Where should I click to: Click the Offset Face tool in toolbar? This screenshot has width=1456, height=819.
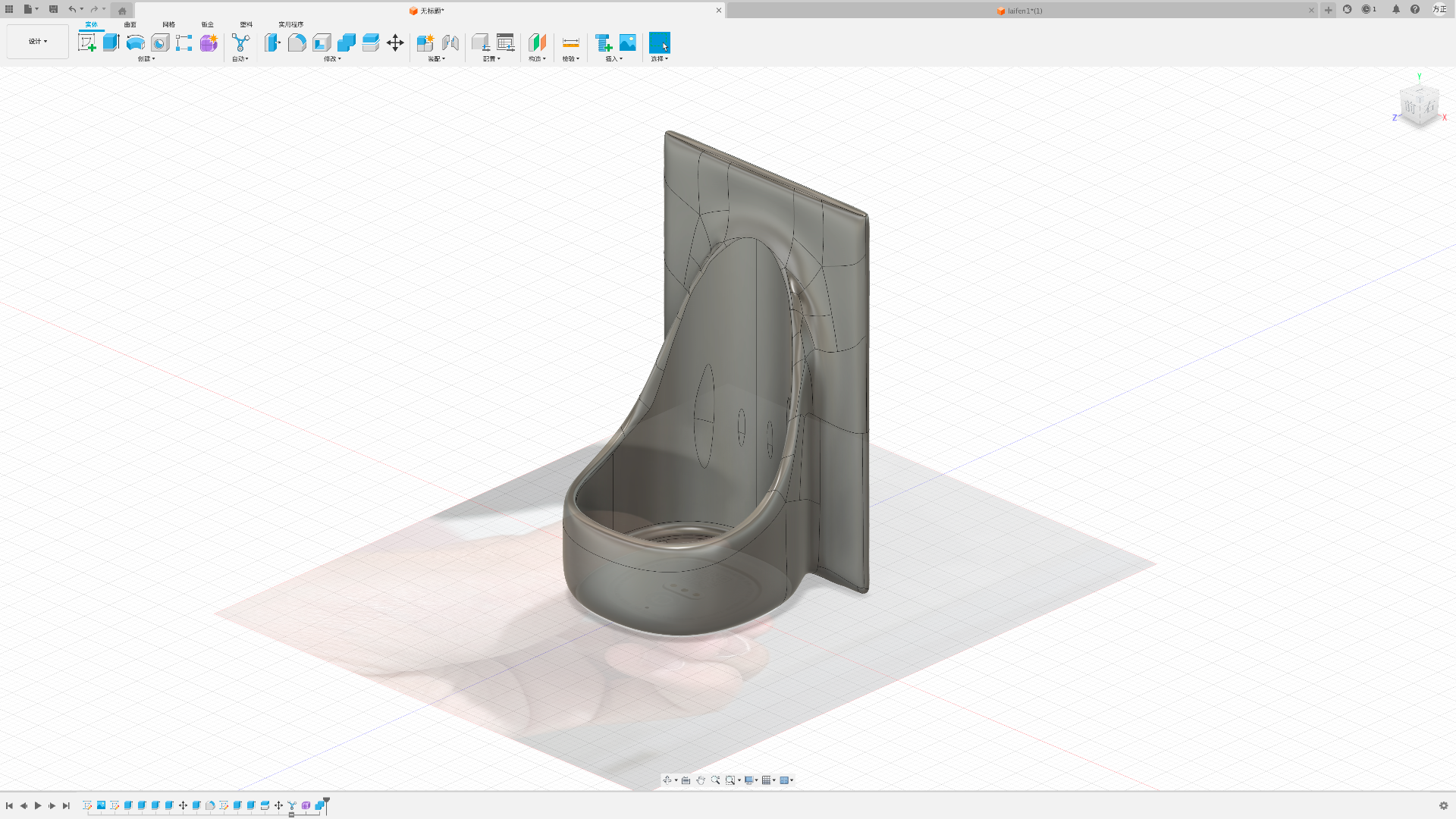click(371, 43)
